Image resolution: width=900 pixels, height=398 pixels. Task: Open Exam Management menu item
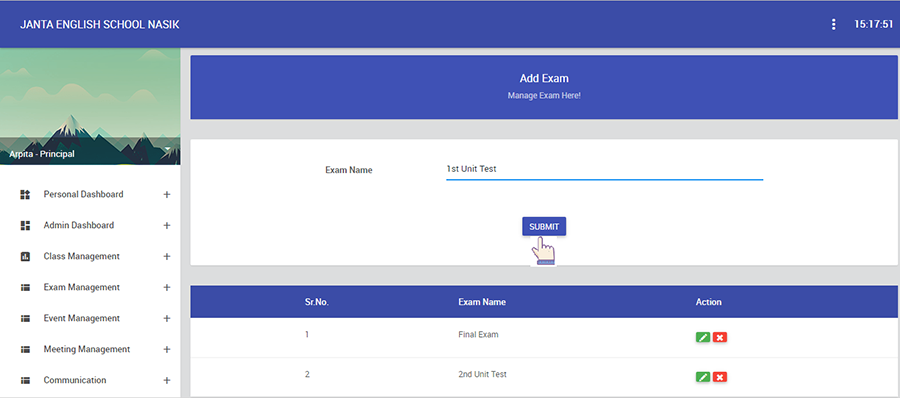pos(82,287)
